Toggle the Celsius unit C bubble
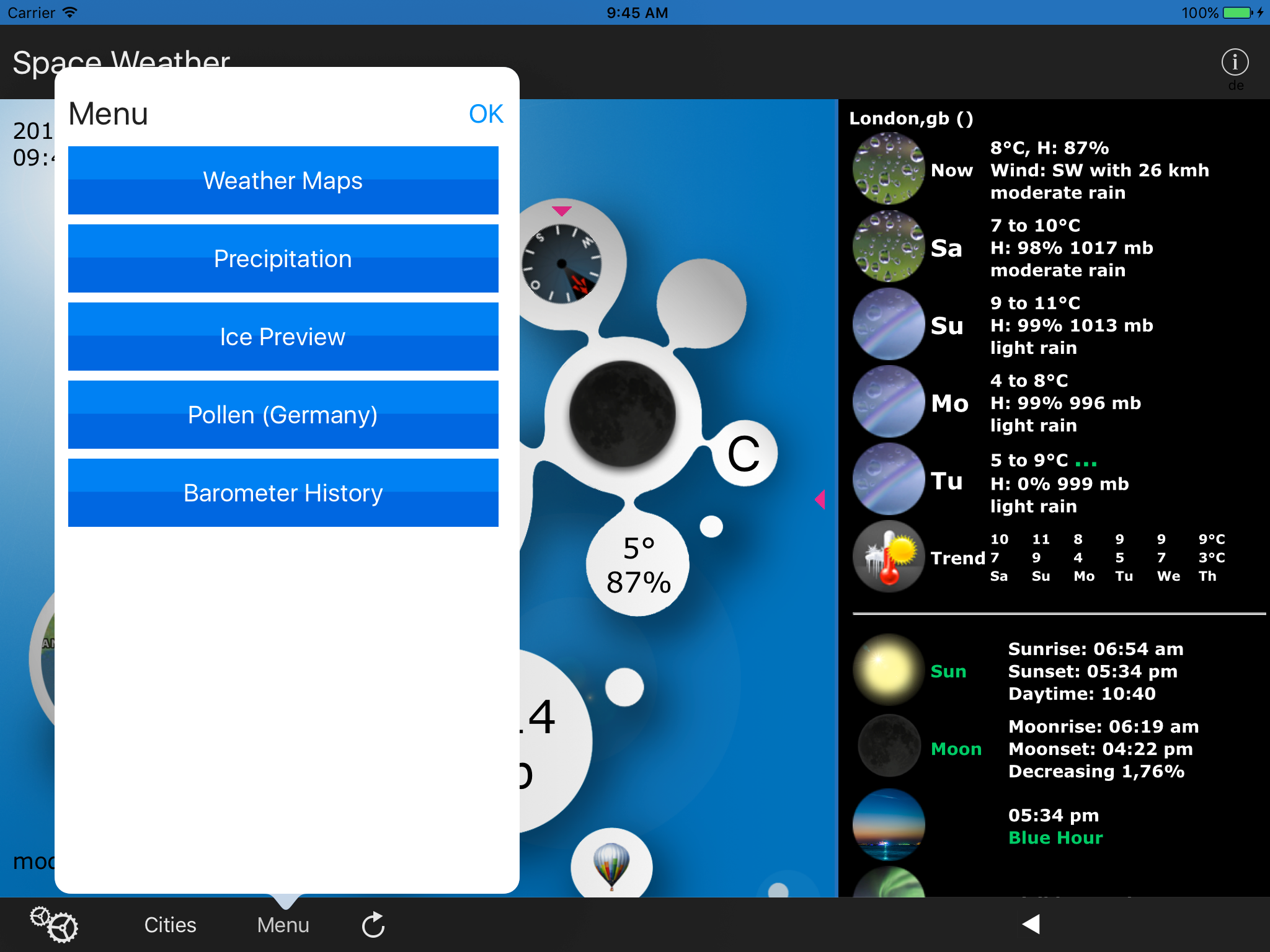This screenshot has width=1270, height=952. point(743,454)
